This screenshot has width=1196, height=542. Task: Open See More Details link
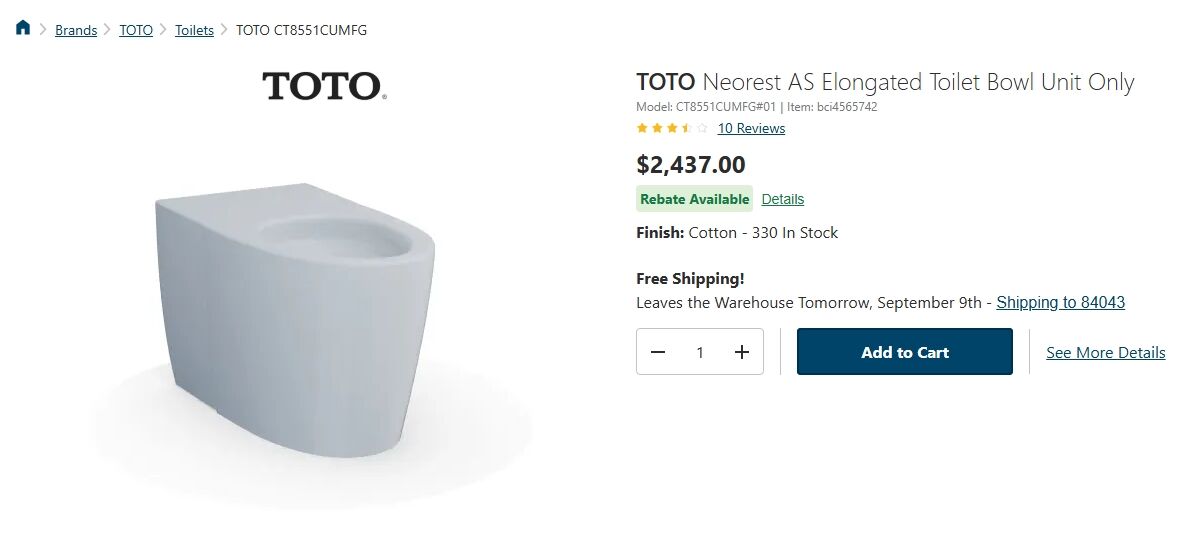click(x=1105, y=352)
